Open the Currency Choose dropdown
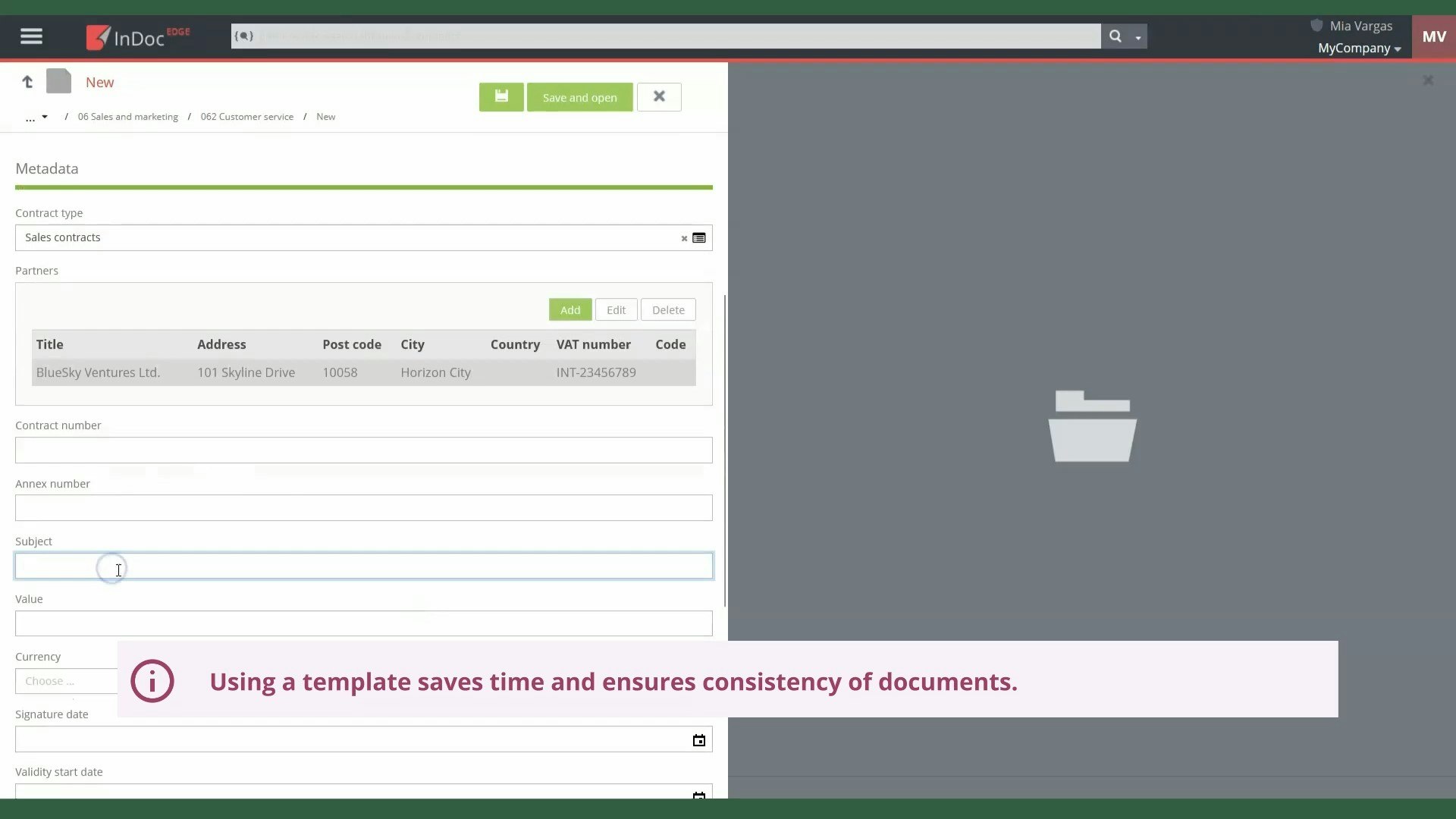The height and width of the screenshot is (819, 1456). pos(67,680)
